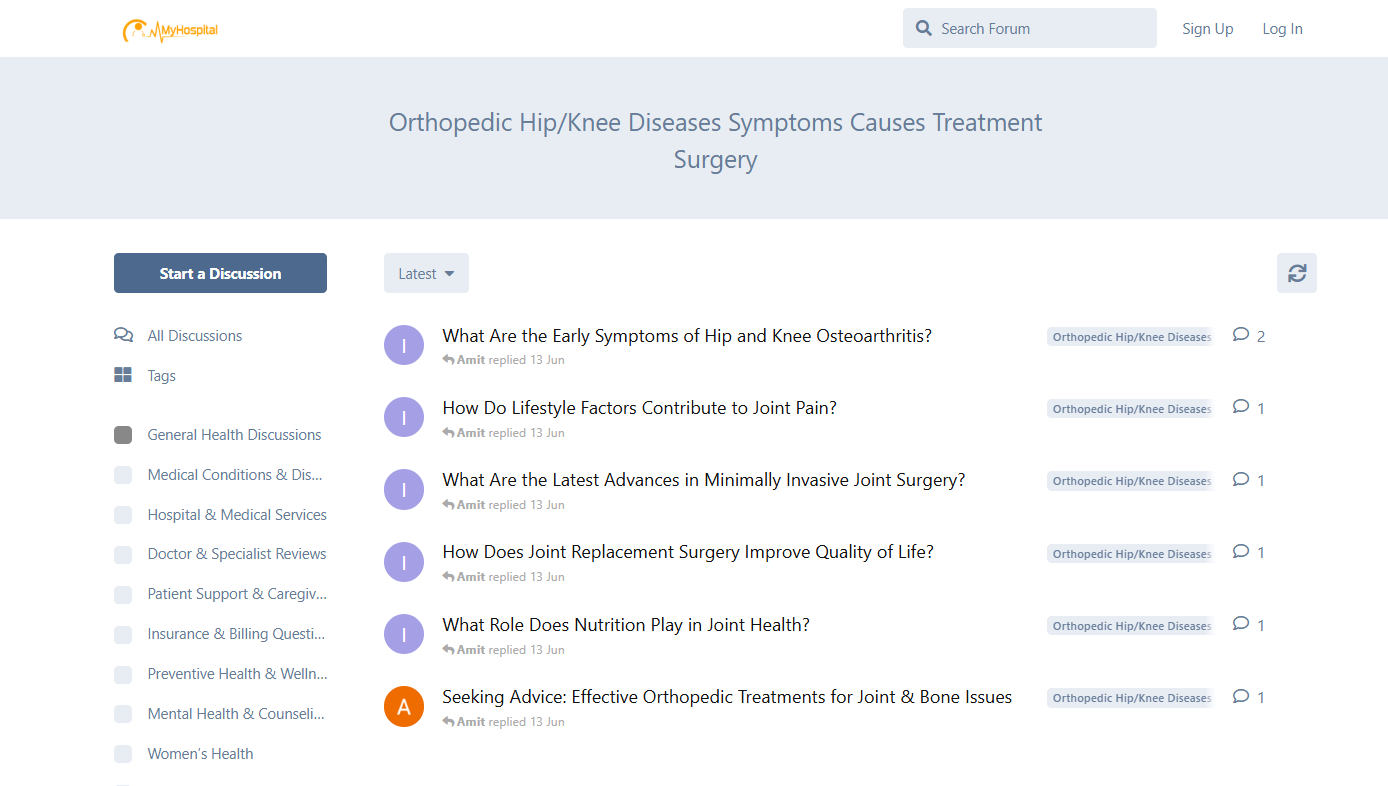Expand Mental Health & Counseling category
This screenshot has height=786, width=1388.
(122, 714)
